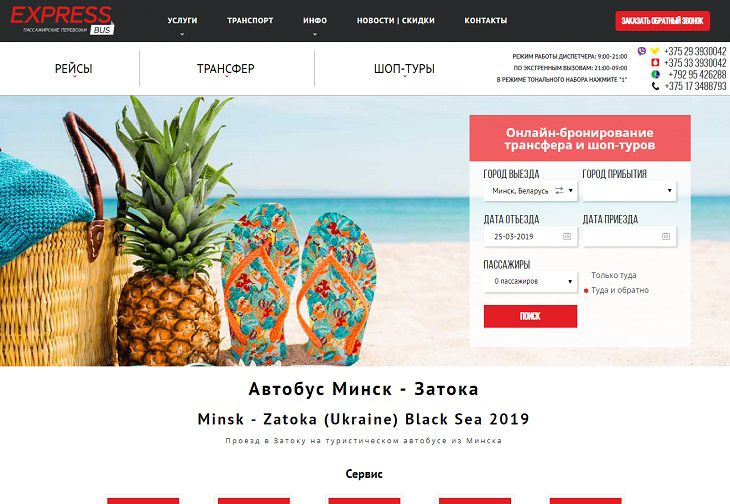Open the Город прибытия dropdown

(x=629, y=191)
